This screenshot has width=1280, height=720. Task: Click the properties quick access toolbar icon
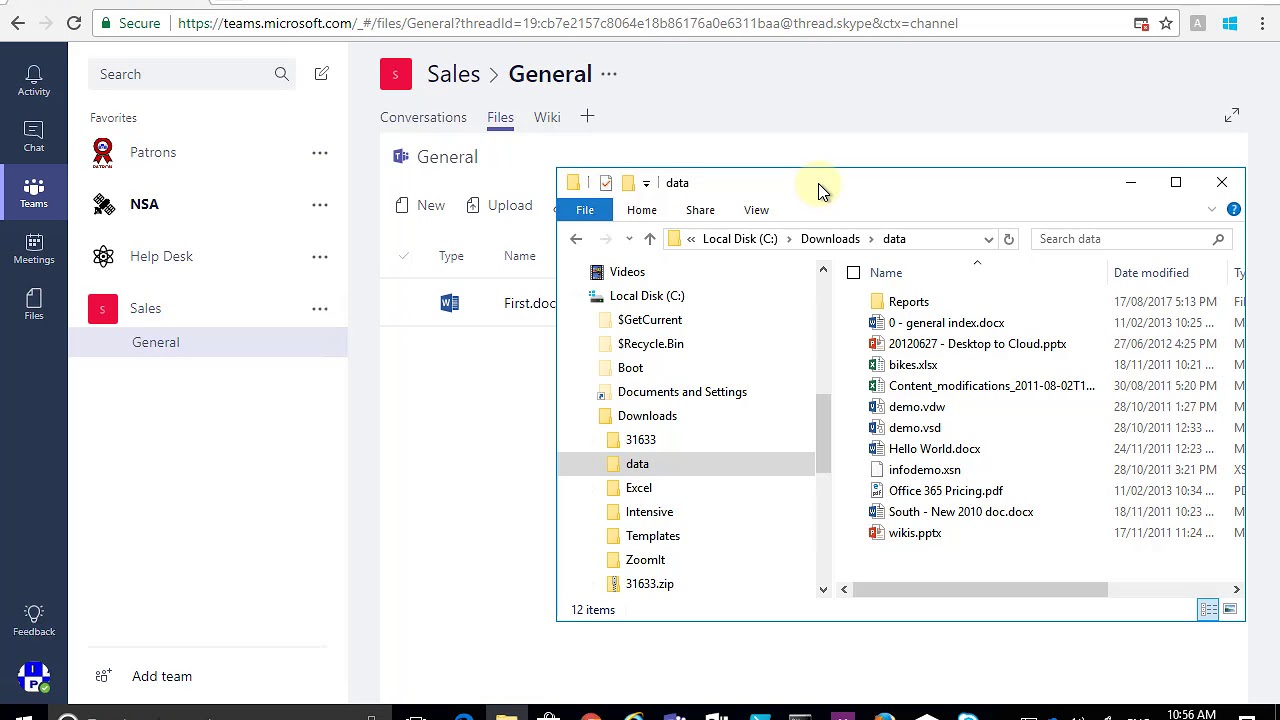[606, 183]
